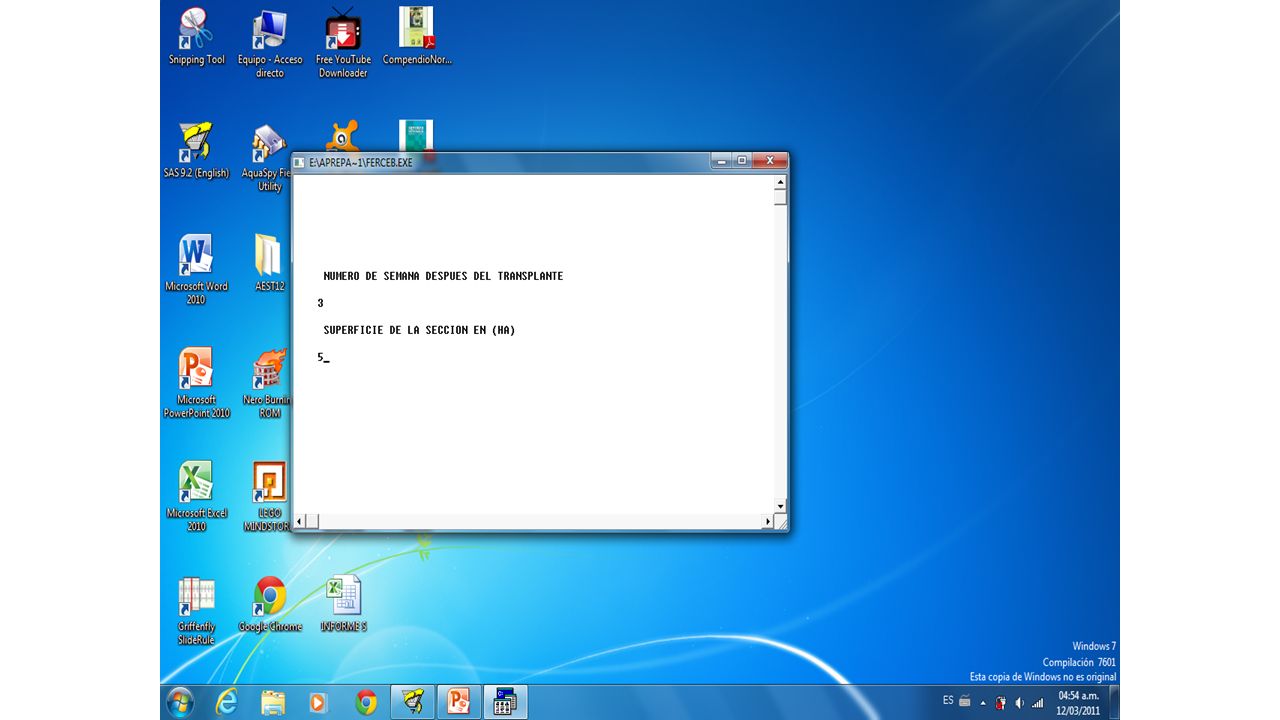This screenshot has width=1280, height=720.
Task: Click the entered value '5' in console
Action: (320, 357)
